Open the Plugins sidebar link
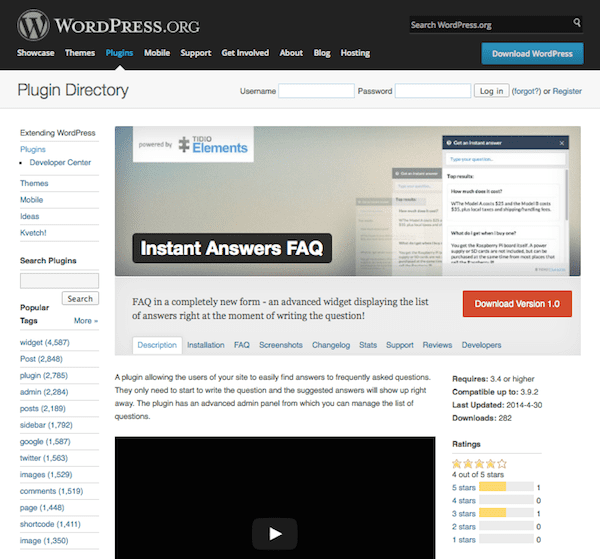 [x=33, y=149]
